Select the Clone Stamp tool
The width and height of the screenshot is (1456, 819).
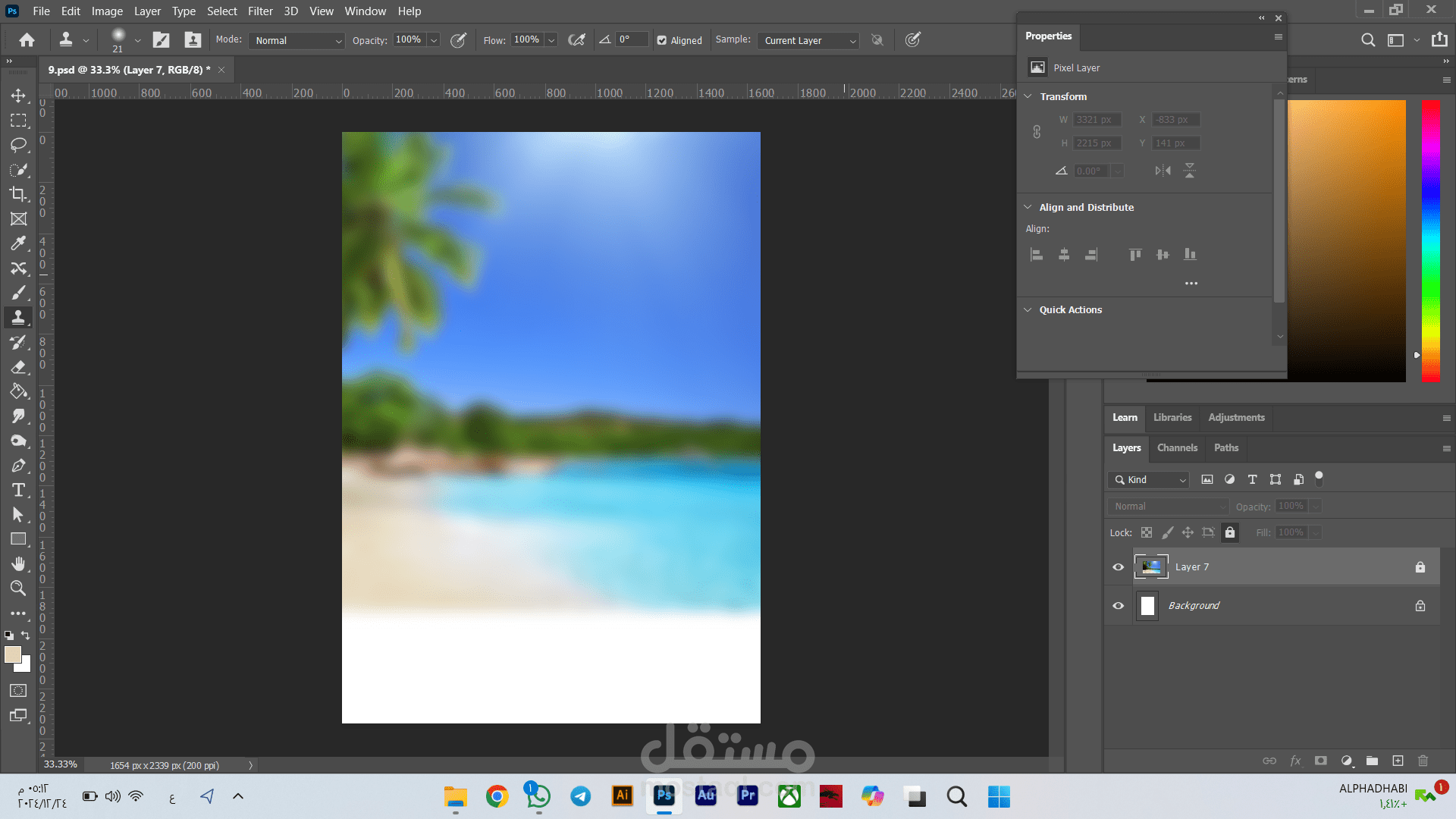coord(18,318)
